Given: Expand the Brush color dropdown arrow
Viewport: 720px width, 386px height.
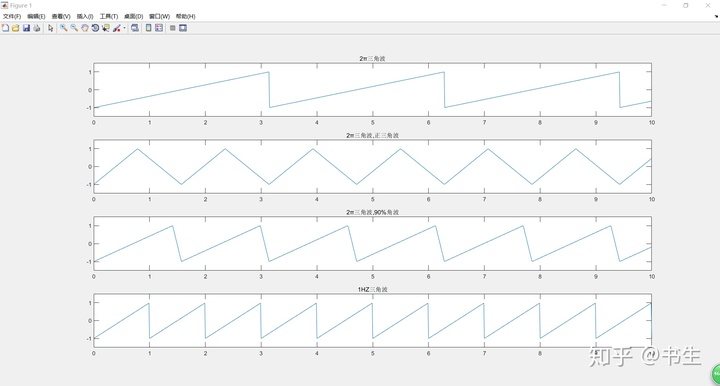Looking at the screenshot, I should (x=124, y=28).
